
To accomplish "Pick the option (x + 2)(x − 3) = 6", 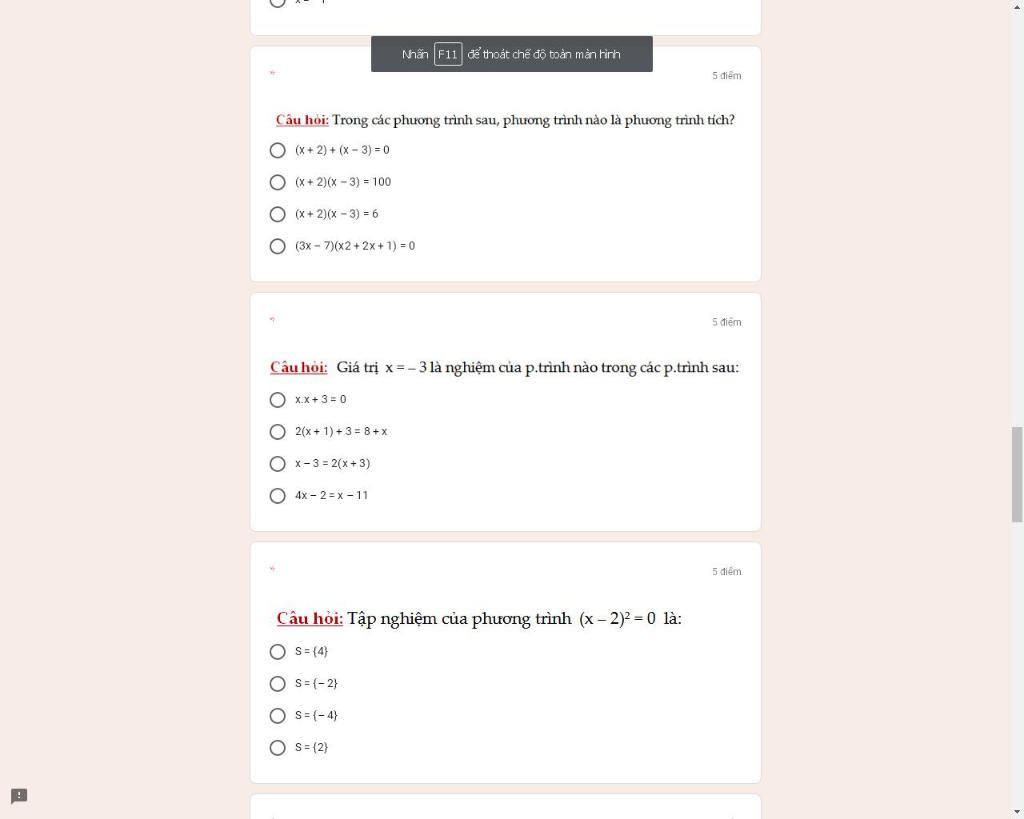I will [x=278, y=214].
